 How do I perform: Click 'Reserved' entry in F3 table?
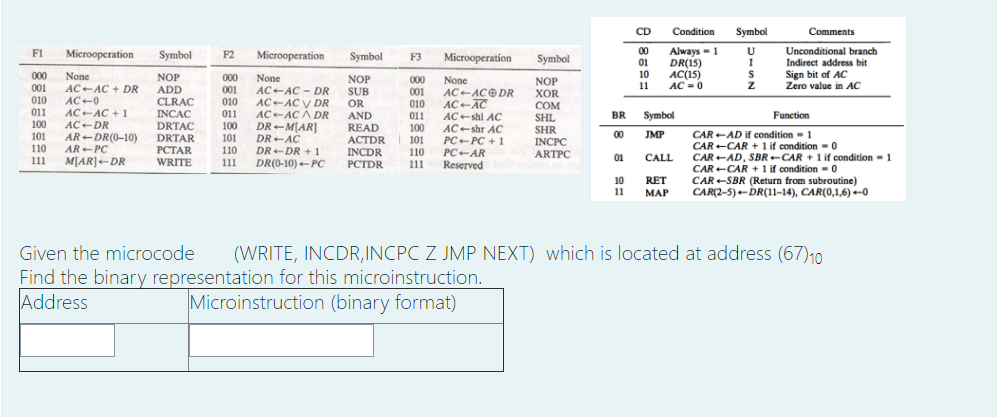463,165
